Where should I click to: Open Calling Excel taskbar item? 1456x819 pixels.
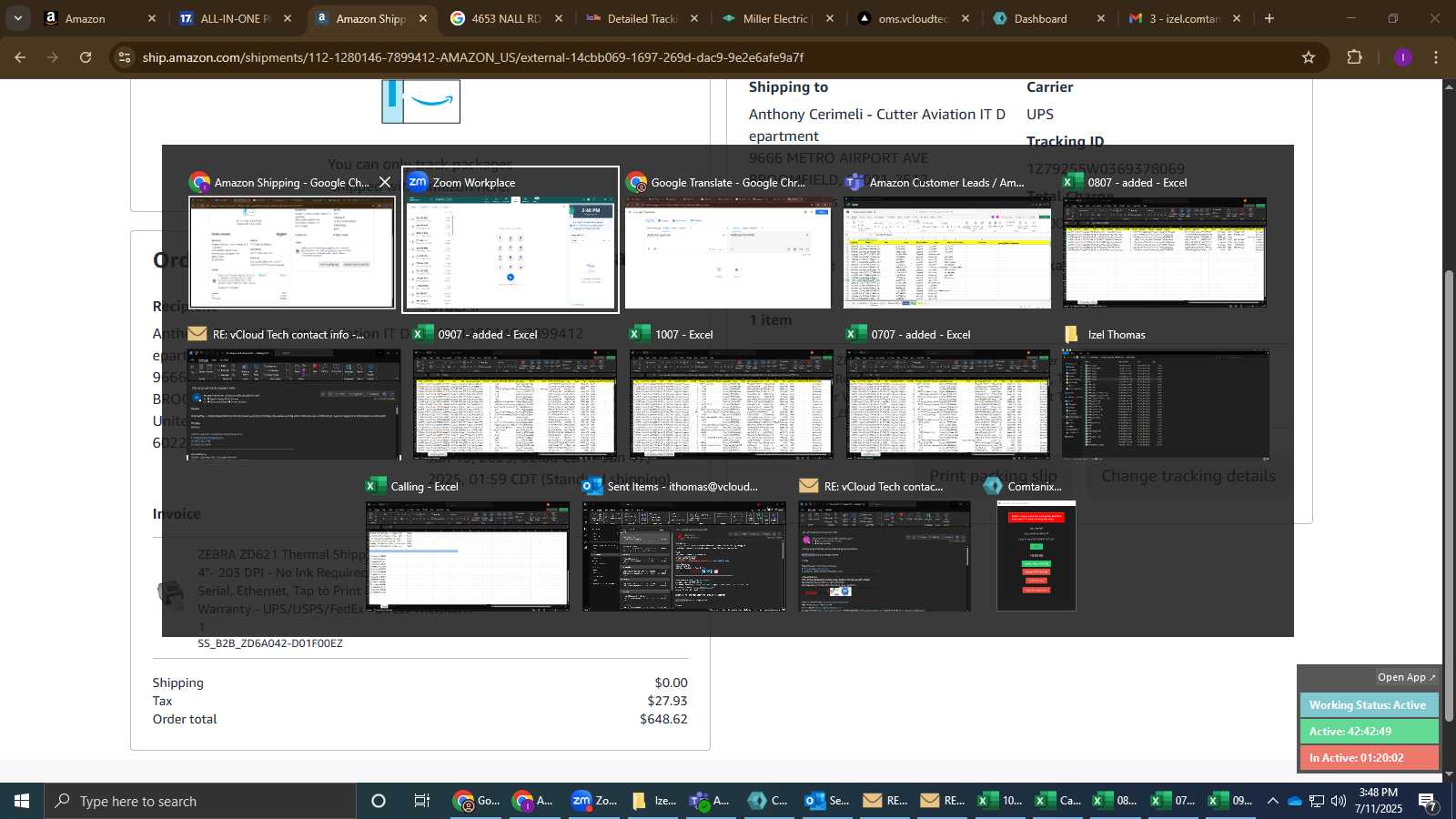1059,801
